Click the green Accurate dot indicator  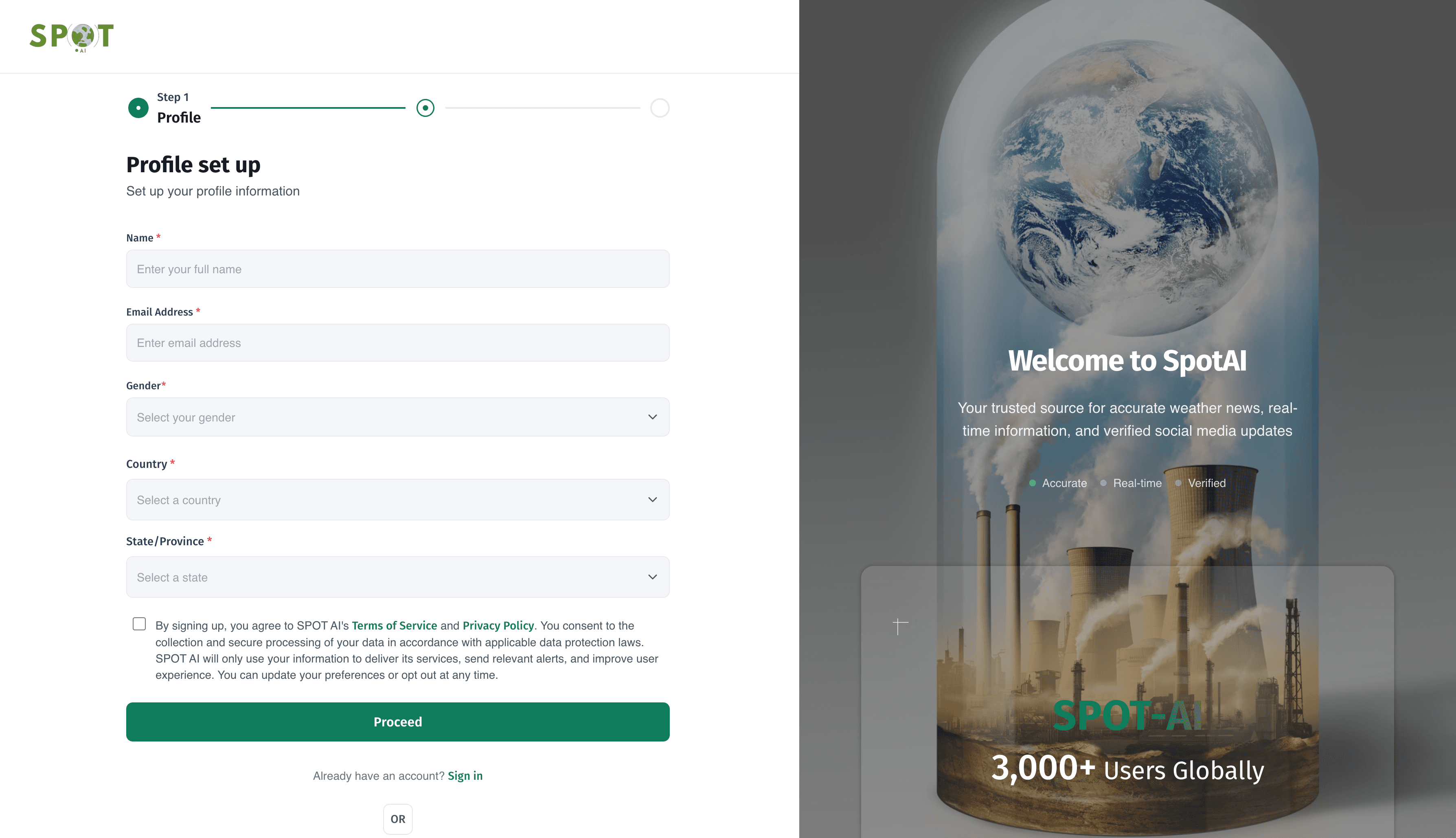click(x=1033, y=483)
